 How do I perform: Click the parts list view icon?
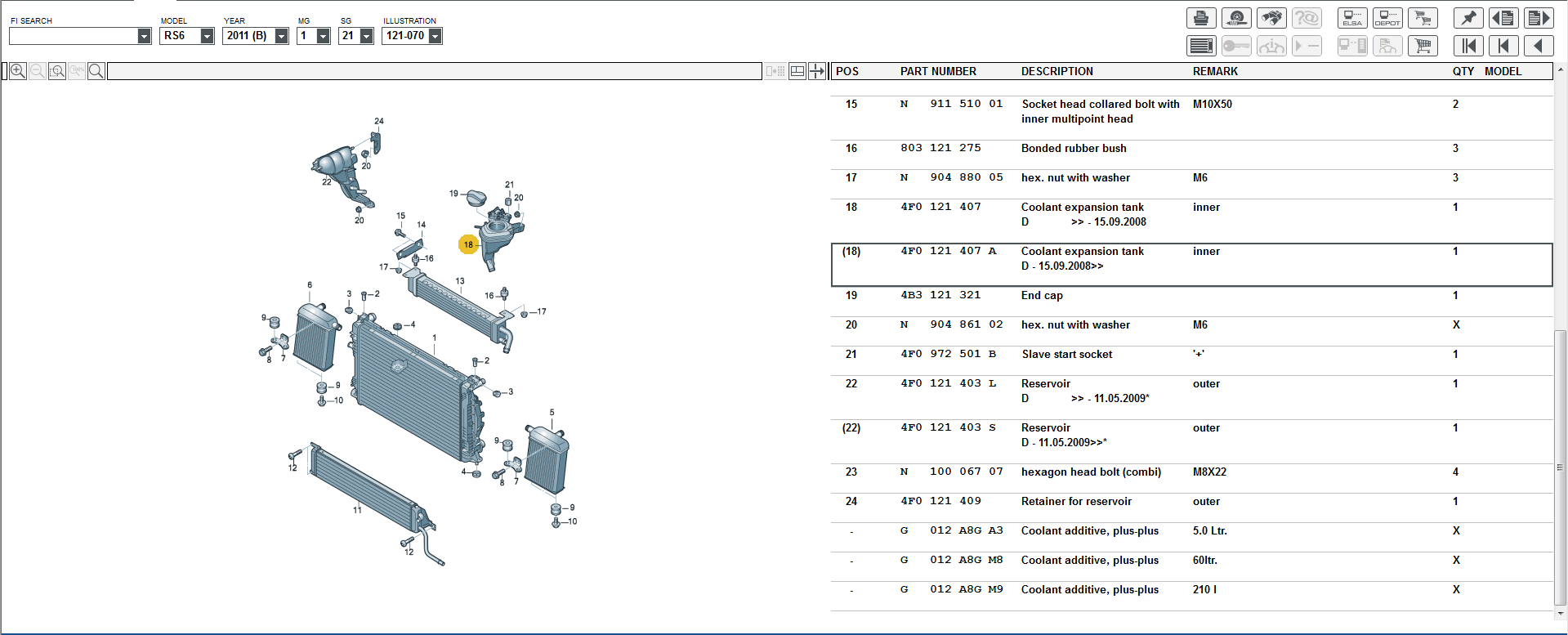click(x=1201, y=46)
